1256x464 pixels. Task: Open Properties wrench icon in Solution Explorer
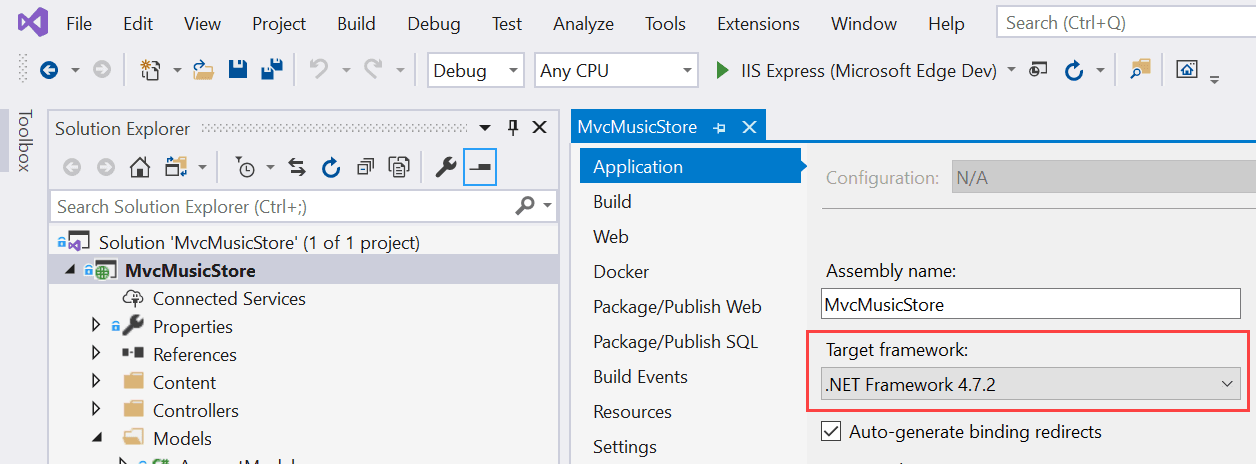tap(446, 167)
